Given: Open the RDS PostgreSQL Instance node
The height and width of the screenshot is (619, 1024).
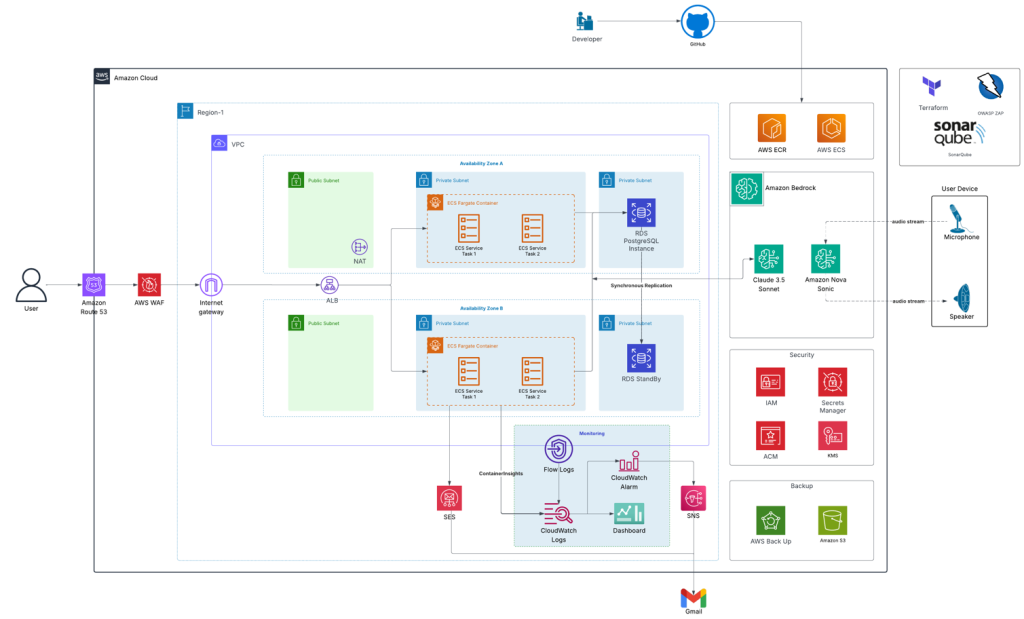Looking at the screenshot, I should click(640, 212).
